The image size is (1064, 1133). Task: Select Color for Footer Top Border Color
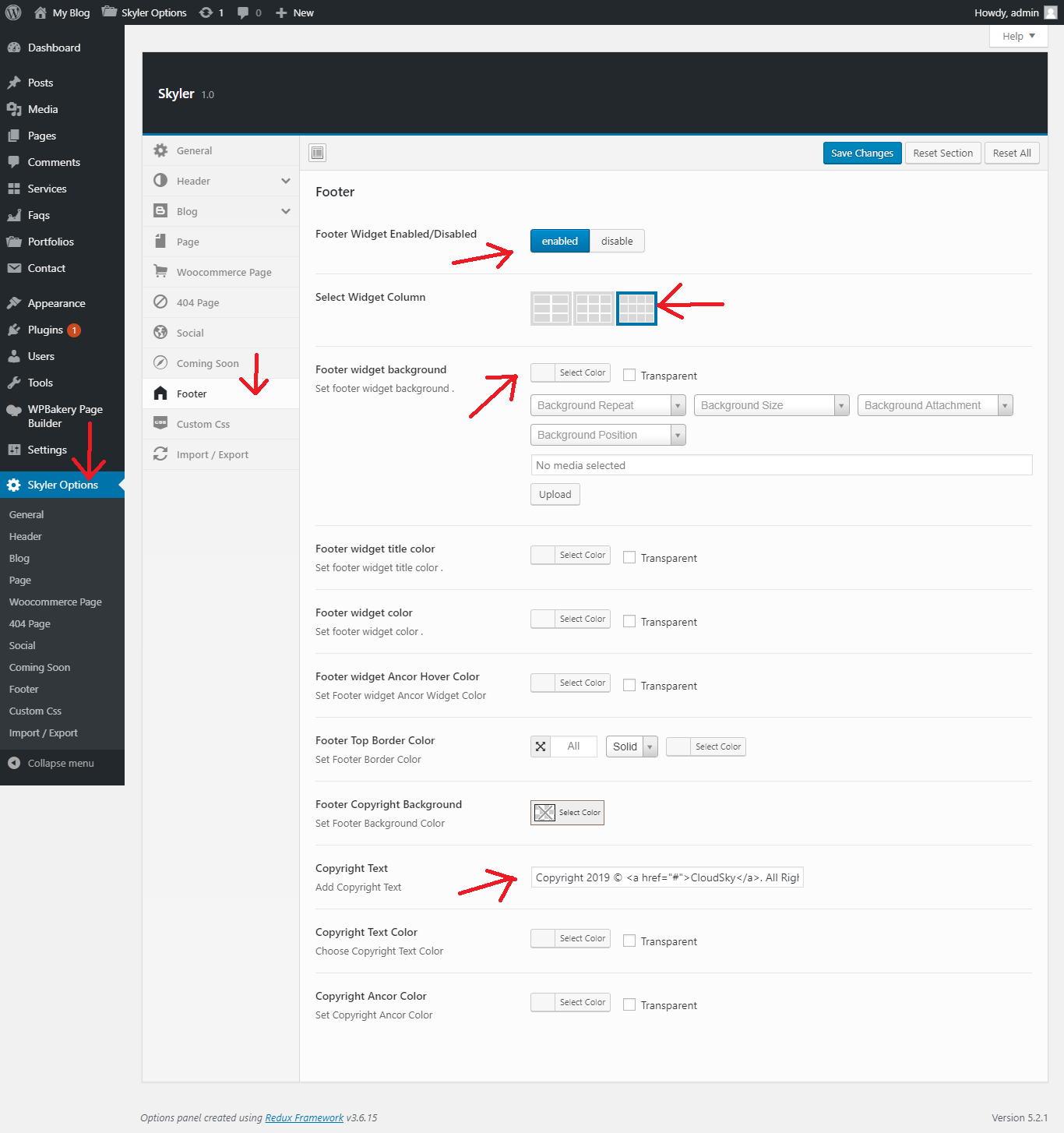tap(706, 747)
